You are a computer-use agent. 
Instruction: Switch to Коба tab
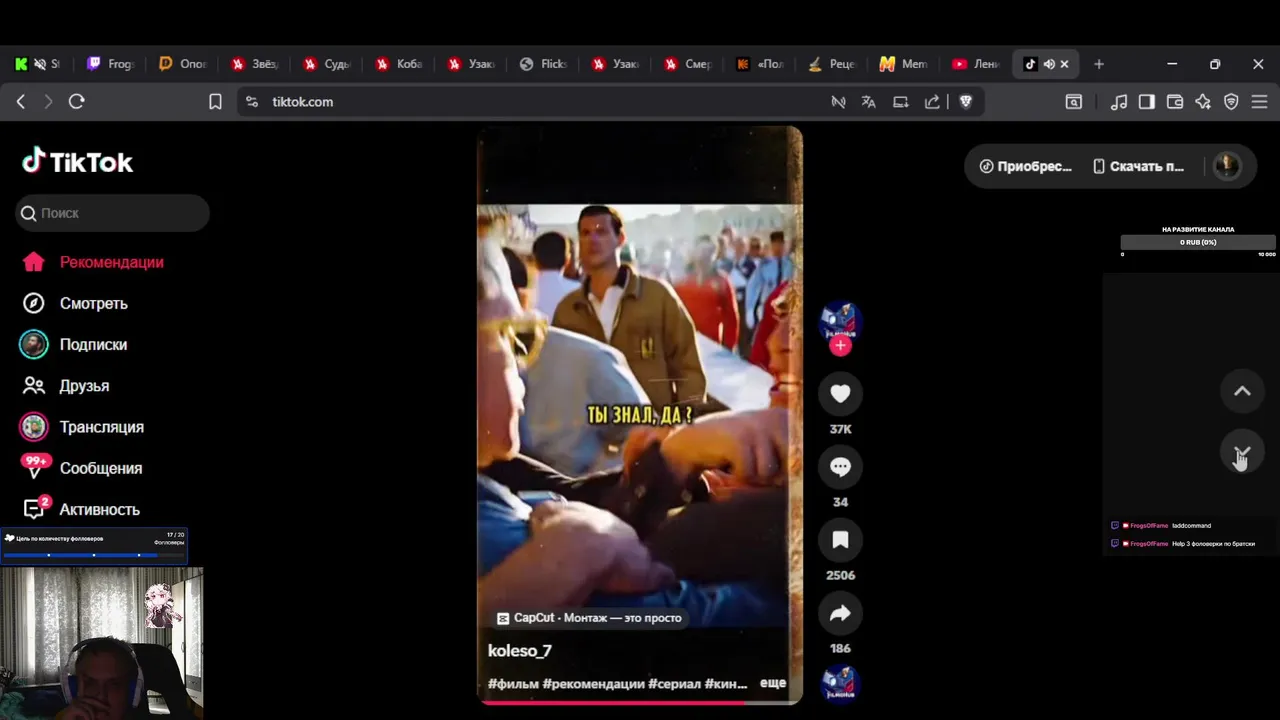[399, 64]
